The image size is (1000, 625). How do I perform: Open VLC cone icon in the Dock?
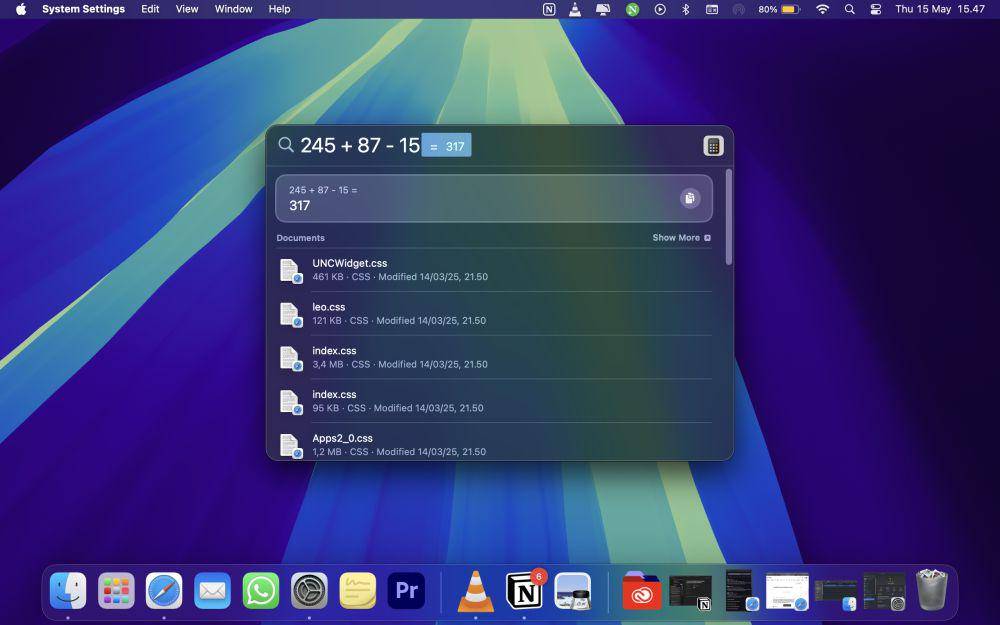pos(476,590)
